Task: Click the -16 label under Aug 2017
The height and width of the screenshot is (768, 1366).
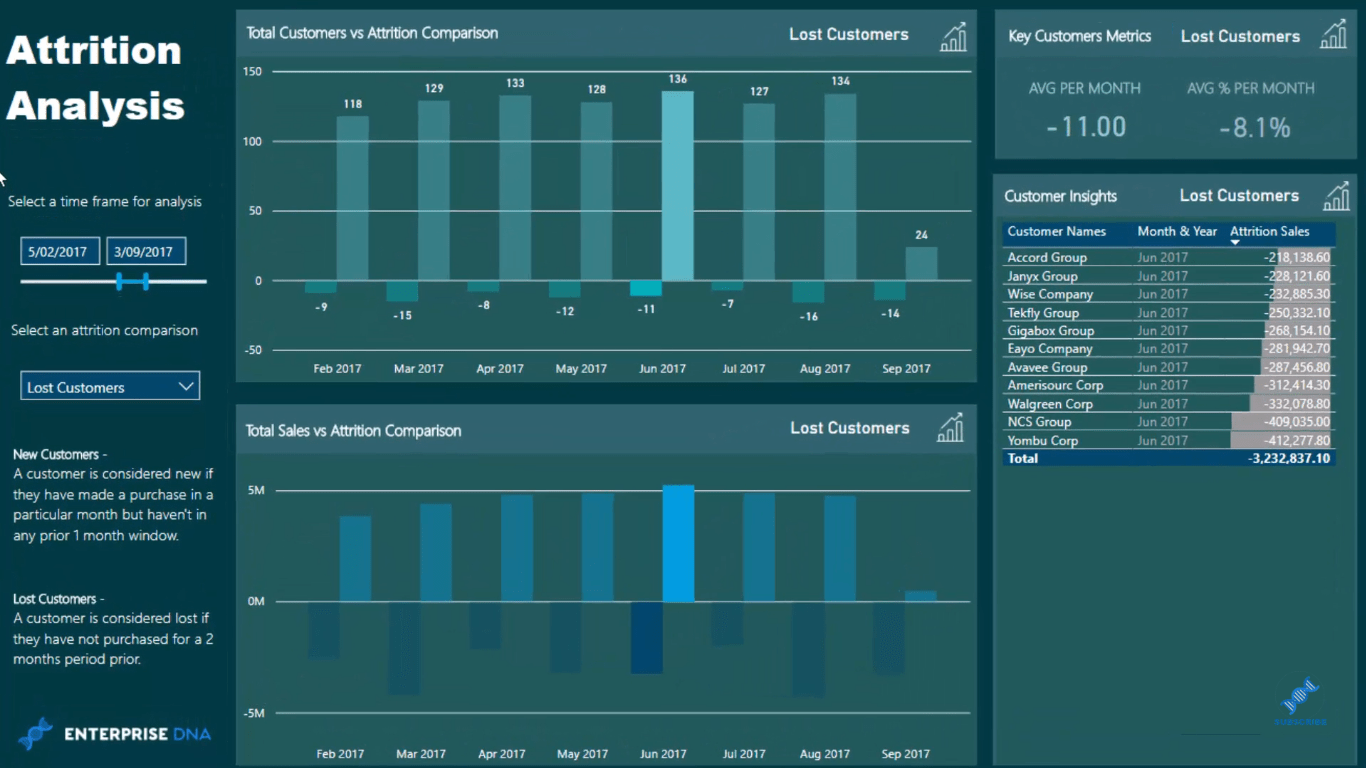Action: tap(808, 316)
